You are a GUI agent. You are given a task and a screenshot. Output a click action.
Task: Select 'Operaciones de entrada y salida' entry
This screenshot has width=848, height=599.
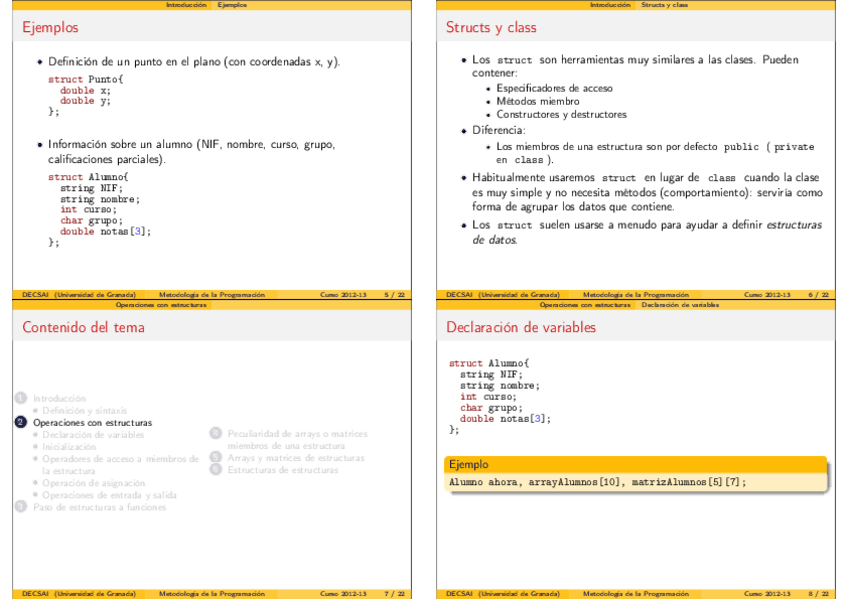point(109,495)
